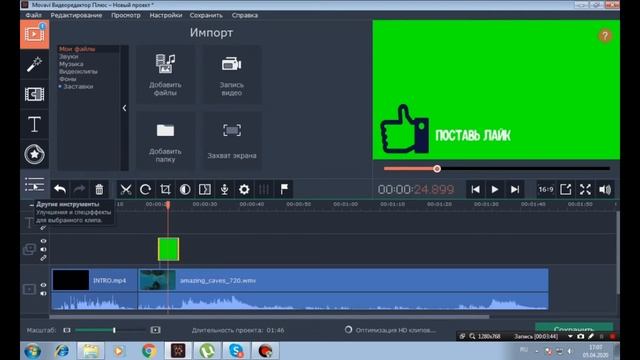Open the Filters magic wand panel

(x=34, y=64)
